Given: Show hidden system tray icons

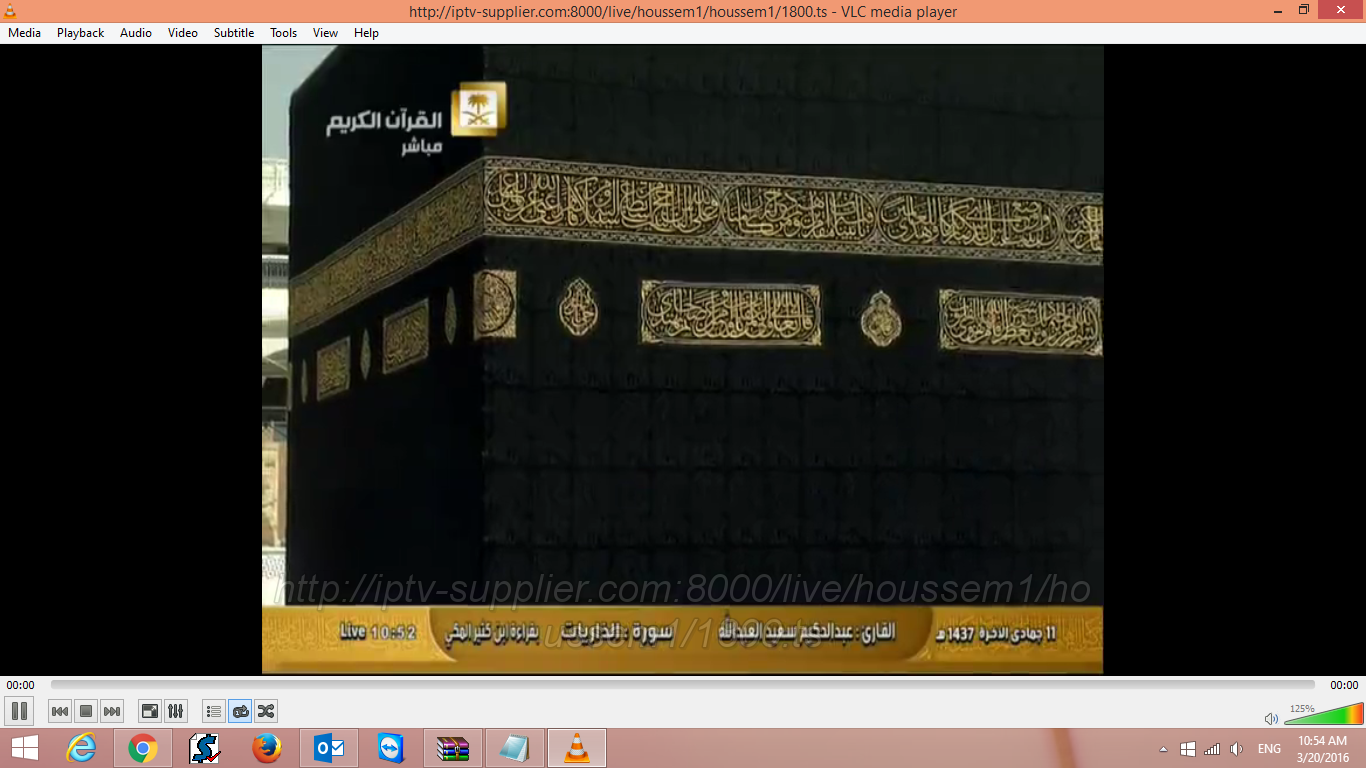Looking at the screenshot, I should point(1163,749).
